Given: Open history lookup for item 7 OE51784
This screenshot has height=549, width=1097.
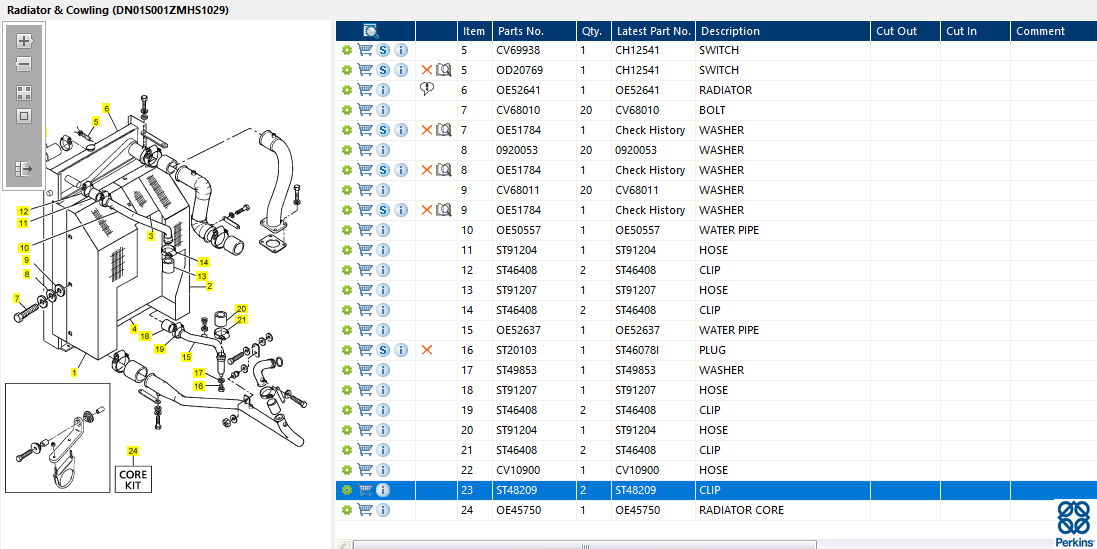Looking at the screenshot, I should (x=444, y=130).
